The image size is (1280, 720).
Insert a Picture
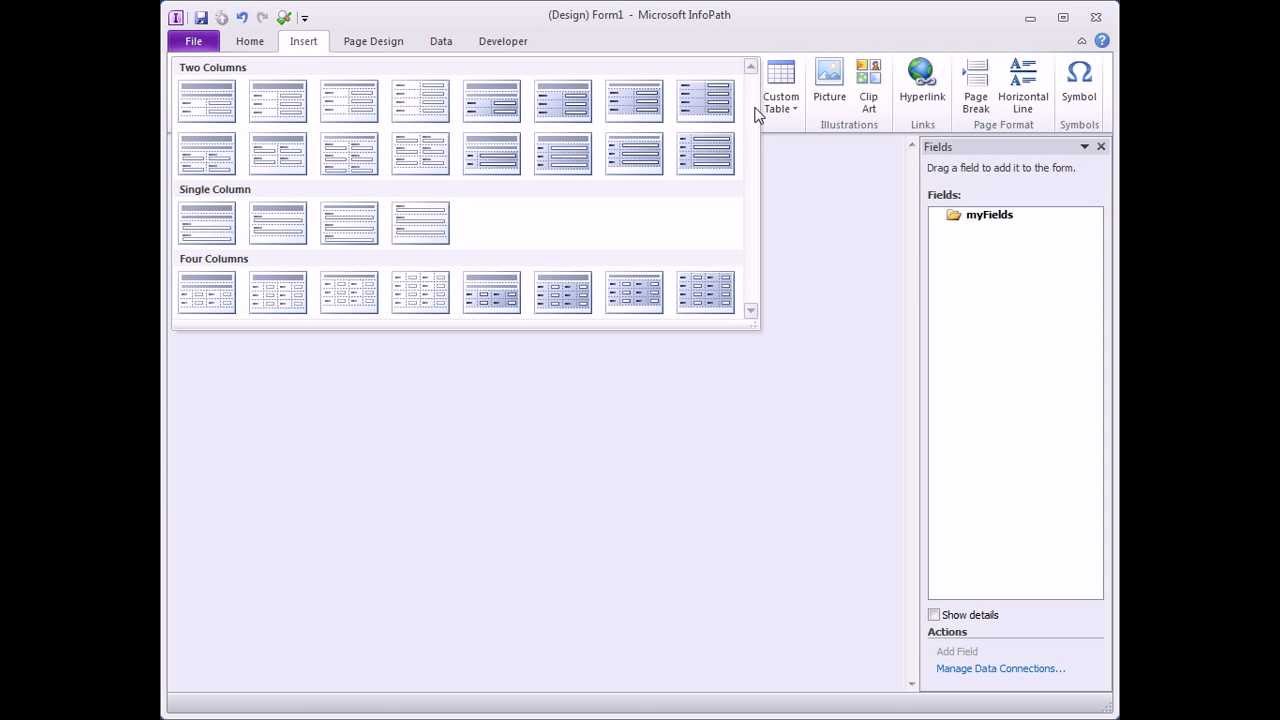829,81
